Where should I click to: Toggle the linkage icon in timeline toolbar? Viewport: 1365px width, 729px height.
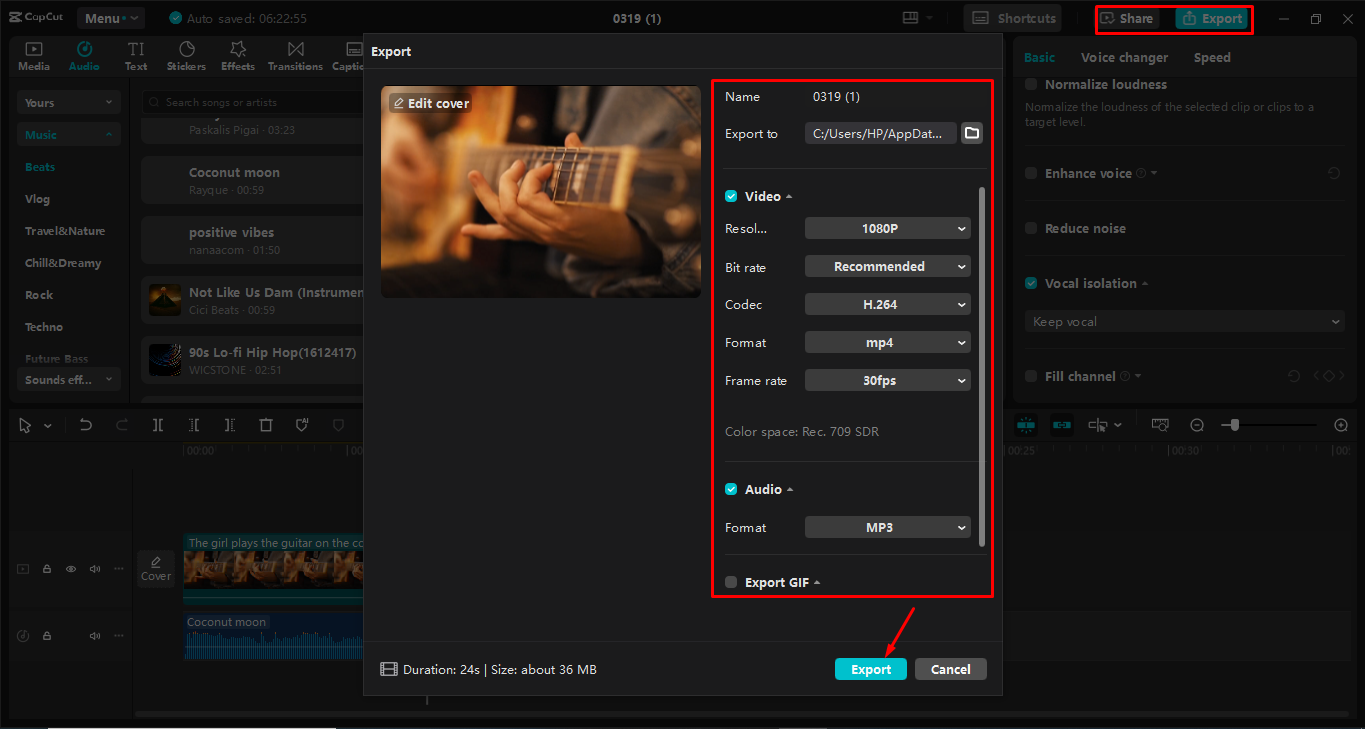(x=1062, y=425)
